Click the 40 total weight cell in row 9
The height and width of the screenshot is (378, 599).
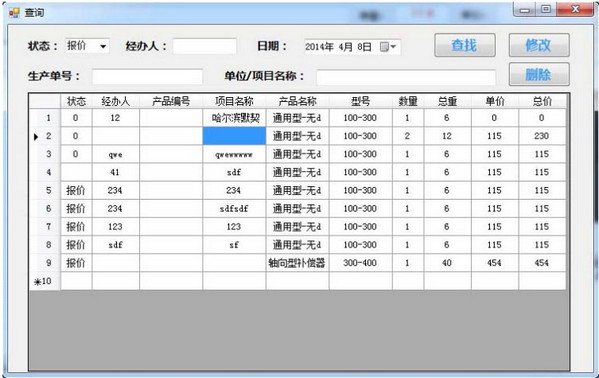pos(447,263)
